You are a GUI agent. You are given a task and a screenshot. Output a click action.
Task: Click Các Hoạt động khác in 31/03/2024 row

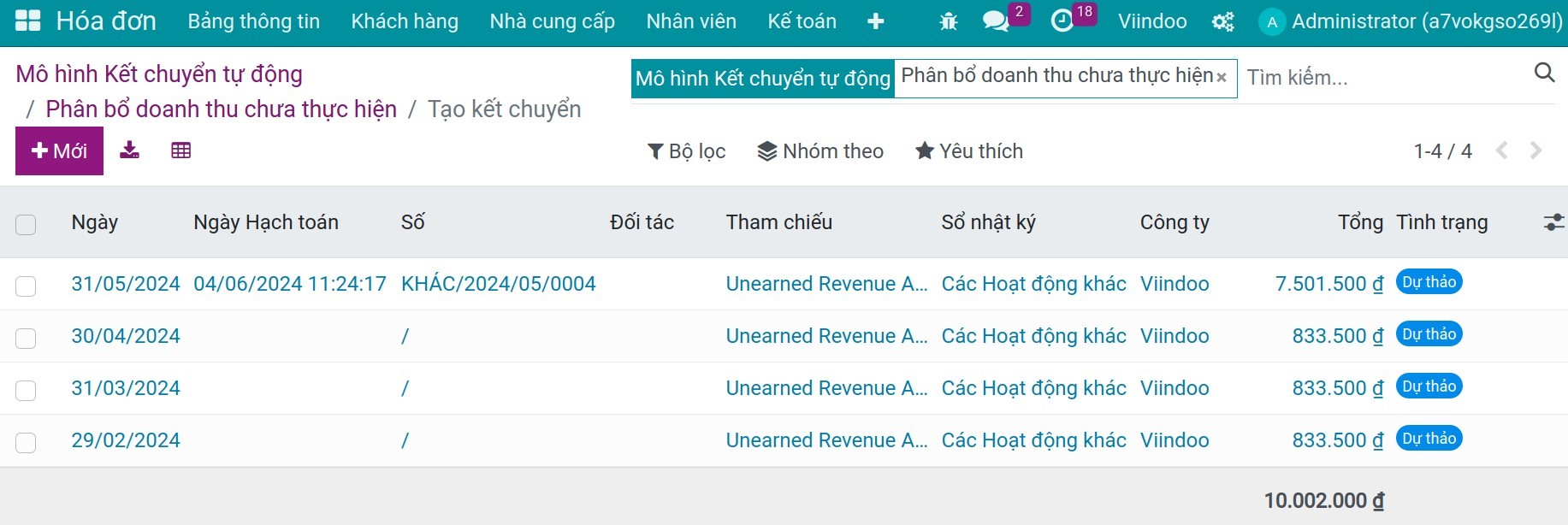[1033, 388]
